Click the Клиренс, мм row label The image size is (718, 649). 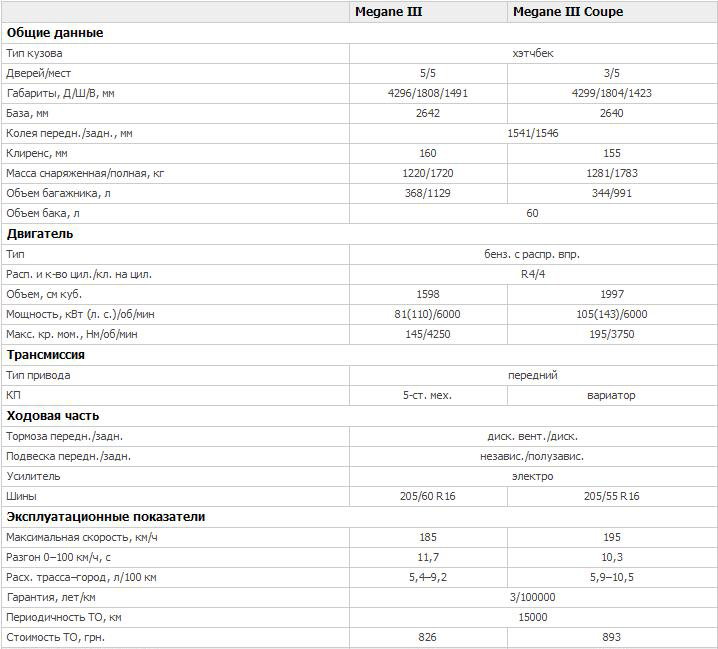click(37, 153)
